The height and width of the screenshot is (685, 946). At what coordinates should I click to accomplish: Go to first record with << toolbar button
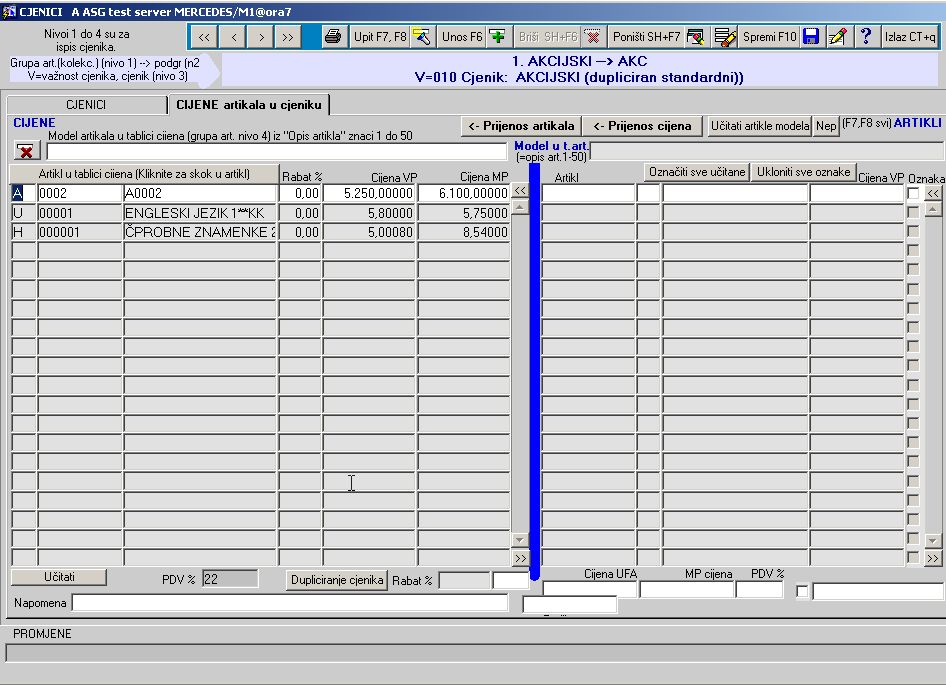coord(204,37)
